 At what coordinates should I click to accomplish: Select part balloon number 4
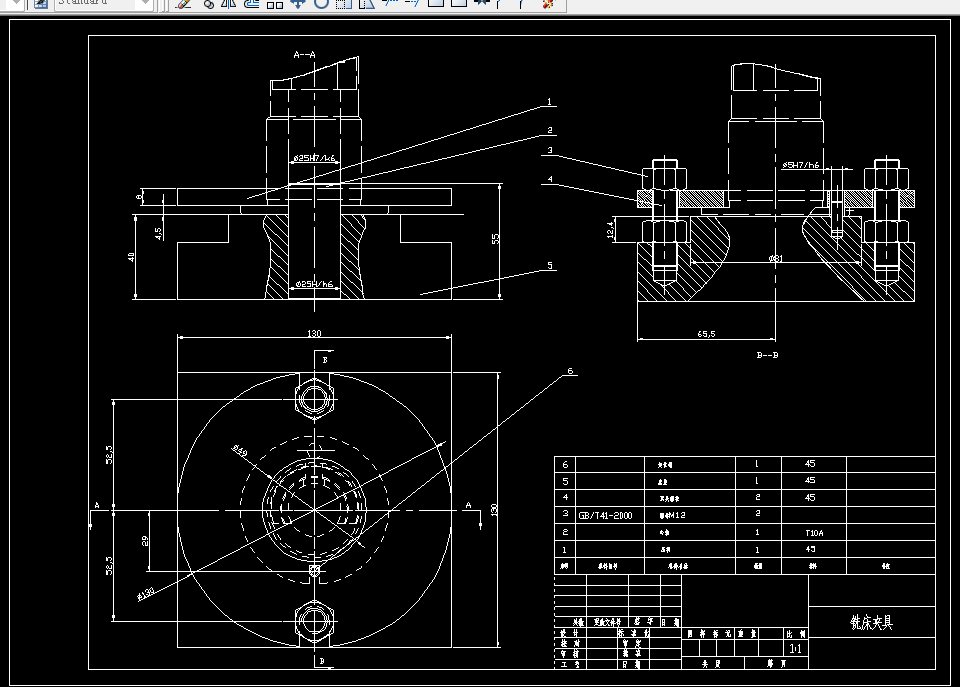coord(550,179)
